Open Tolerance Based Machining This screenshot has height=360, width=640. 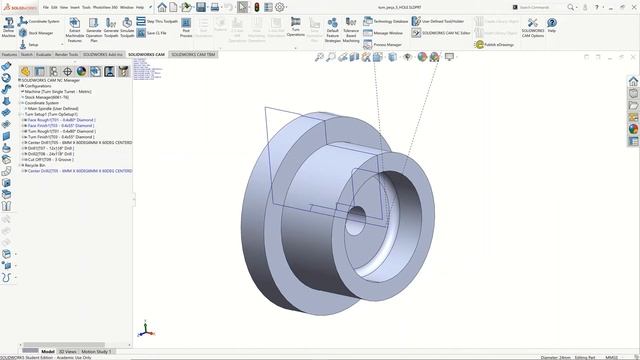pos(351,29)
